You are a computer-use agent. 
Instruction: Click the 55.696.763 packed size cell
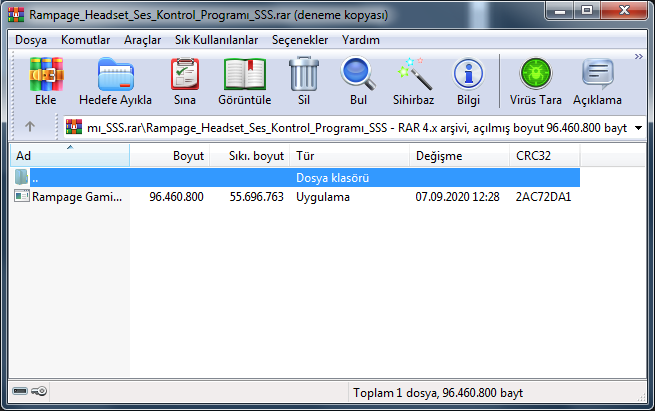[x=256, y=197]
